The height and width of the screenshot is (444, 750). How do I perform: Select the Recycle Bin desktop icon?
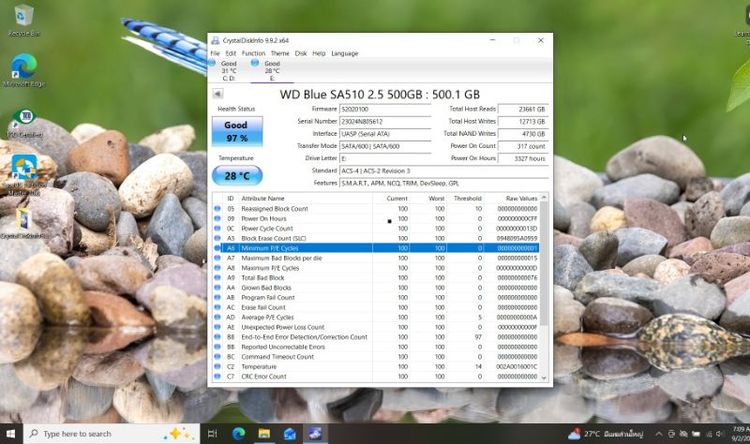pos(23,21)
